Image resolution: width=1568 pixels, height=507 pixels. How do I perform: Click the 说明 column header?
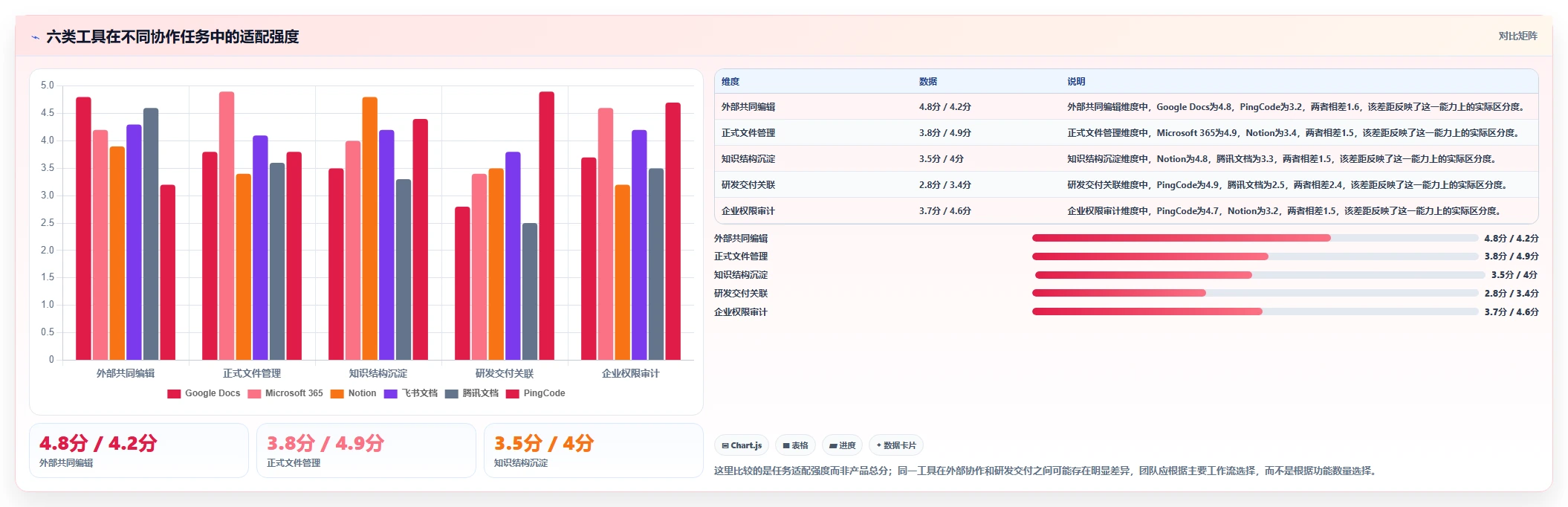click(1076, 82)
